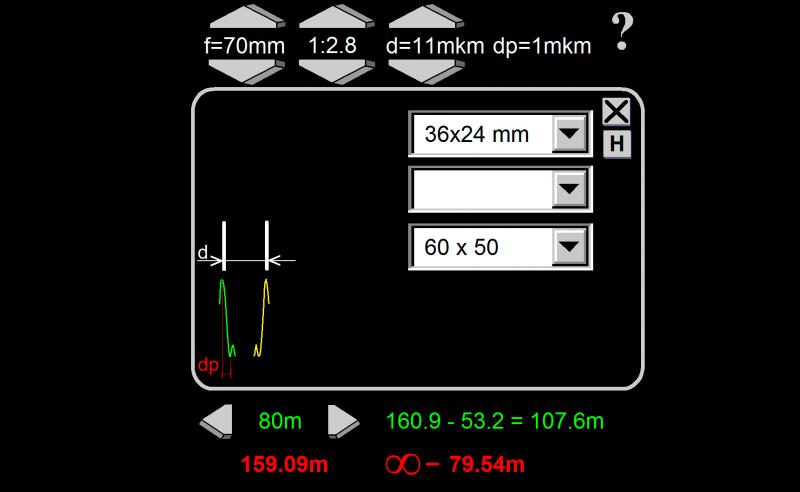The image size is (800, 492).
Task: Close the settings panel with X button
Action: pyautogui.click(x=616, y=112)
